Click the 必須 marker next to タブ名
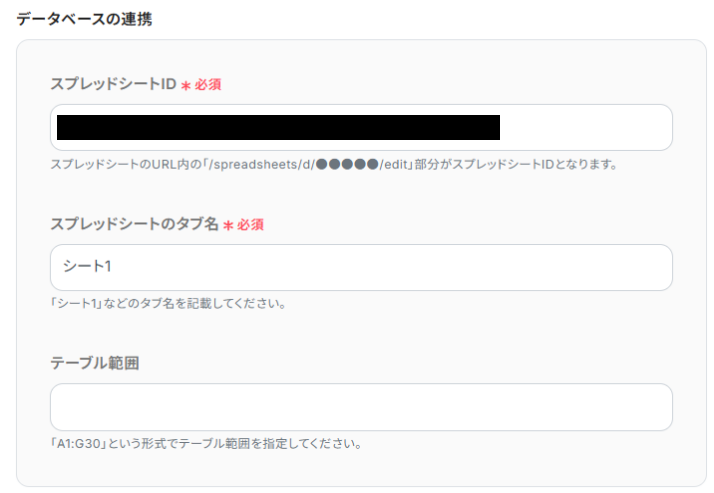 click(x=244, y=224)
